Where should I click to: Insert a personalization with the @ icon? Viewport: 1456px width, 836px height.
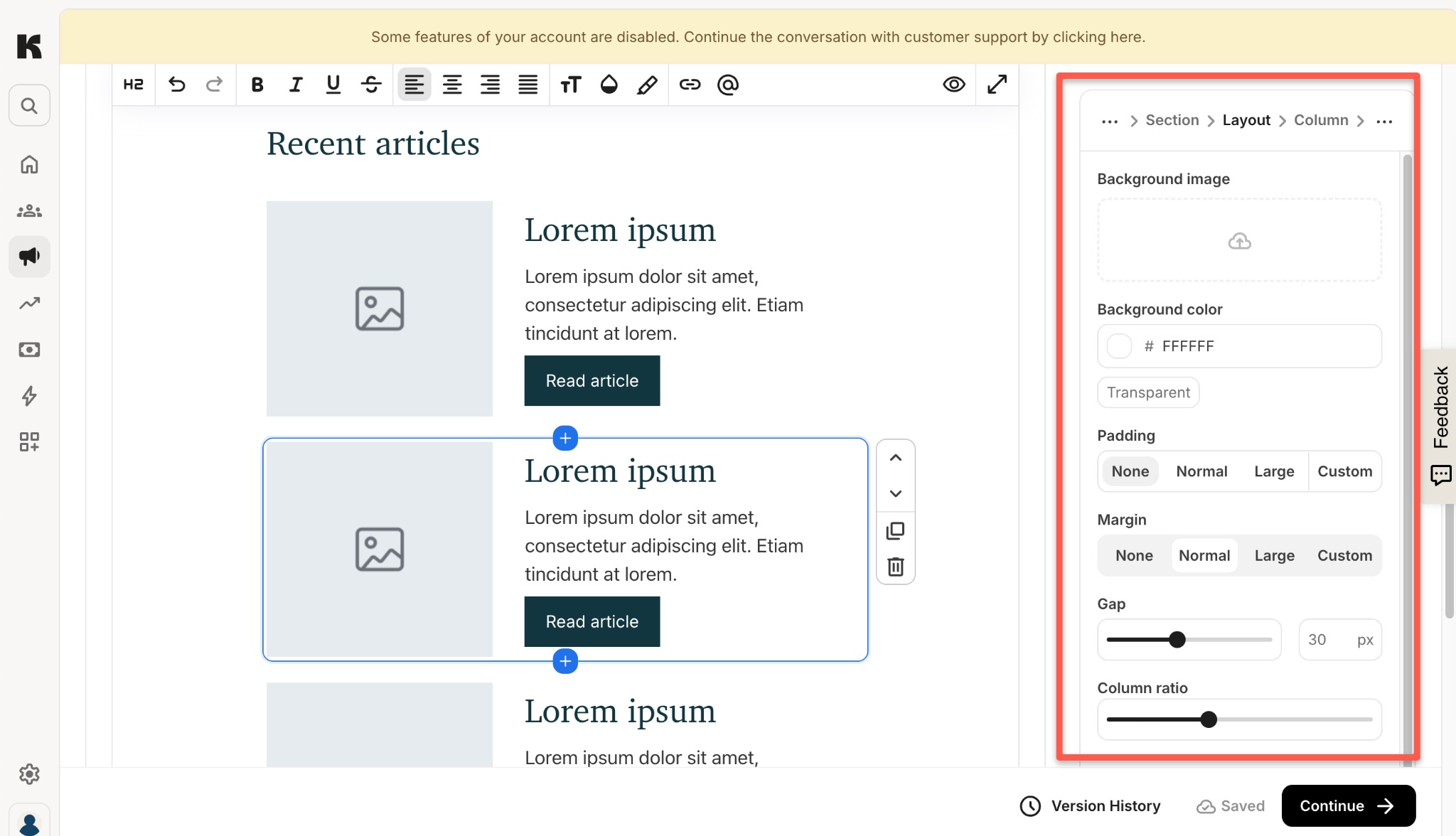coord(728,85)
